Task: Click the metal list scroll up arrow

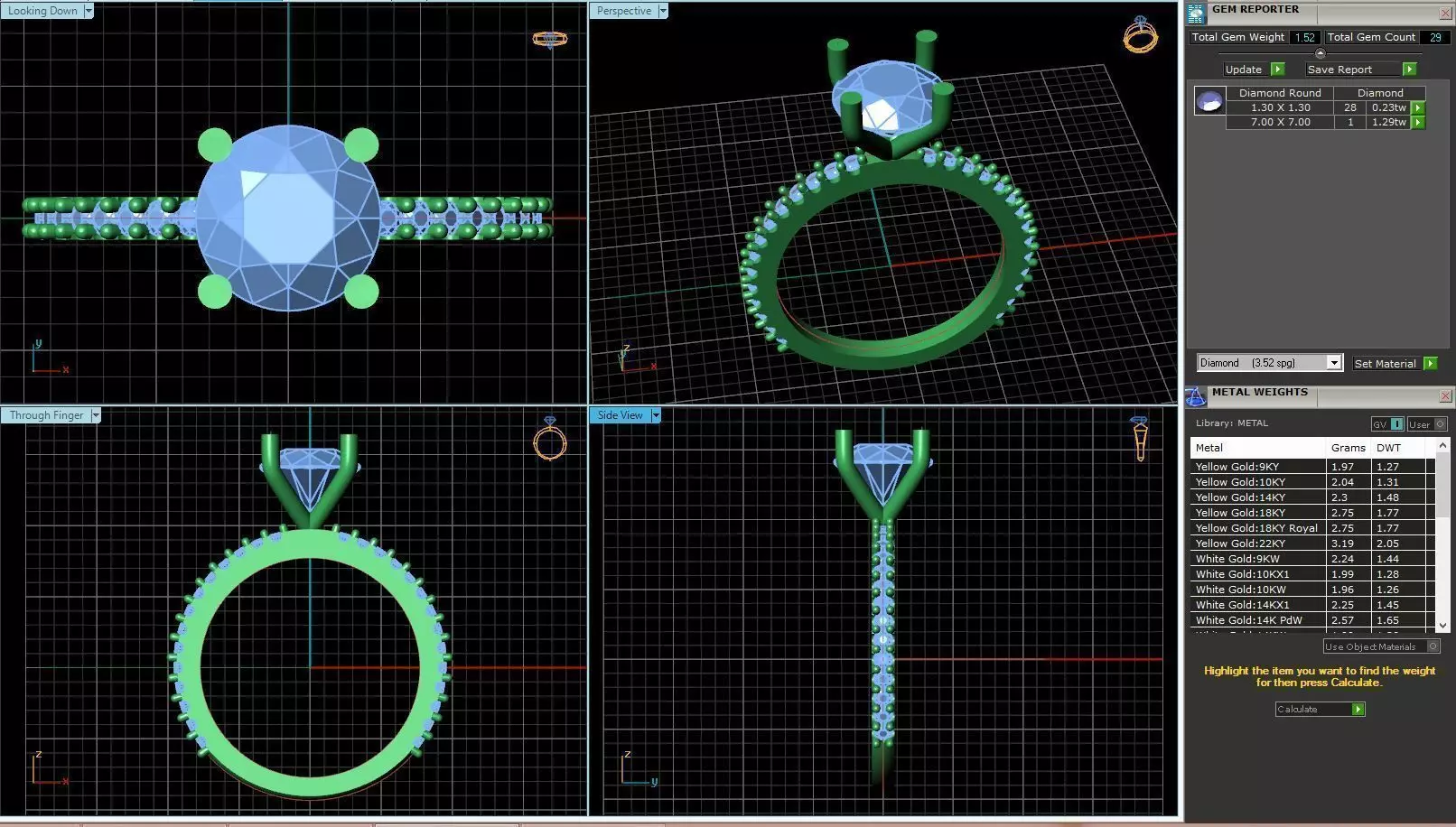Action: 1442,445
